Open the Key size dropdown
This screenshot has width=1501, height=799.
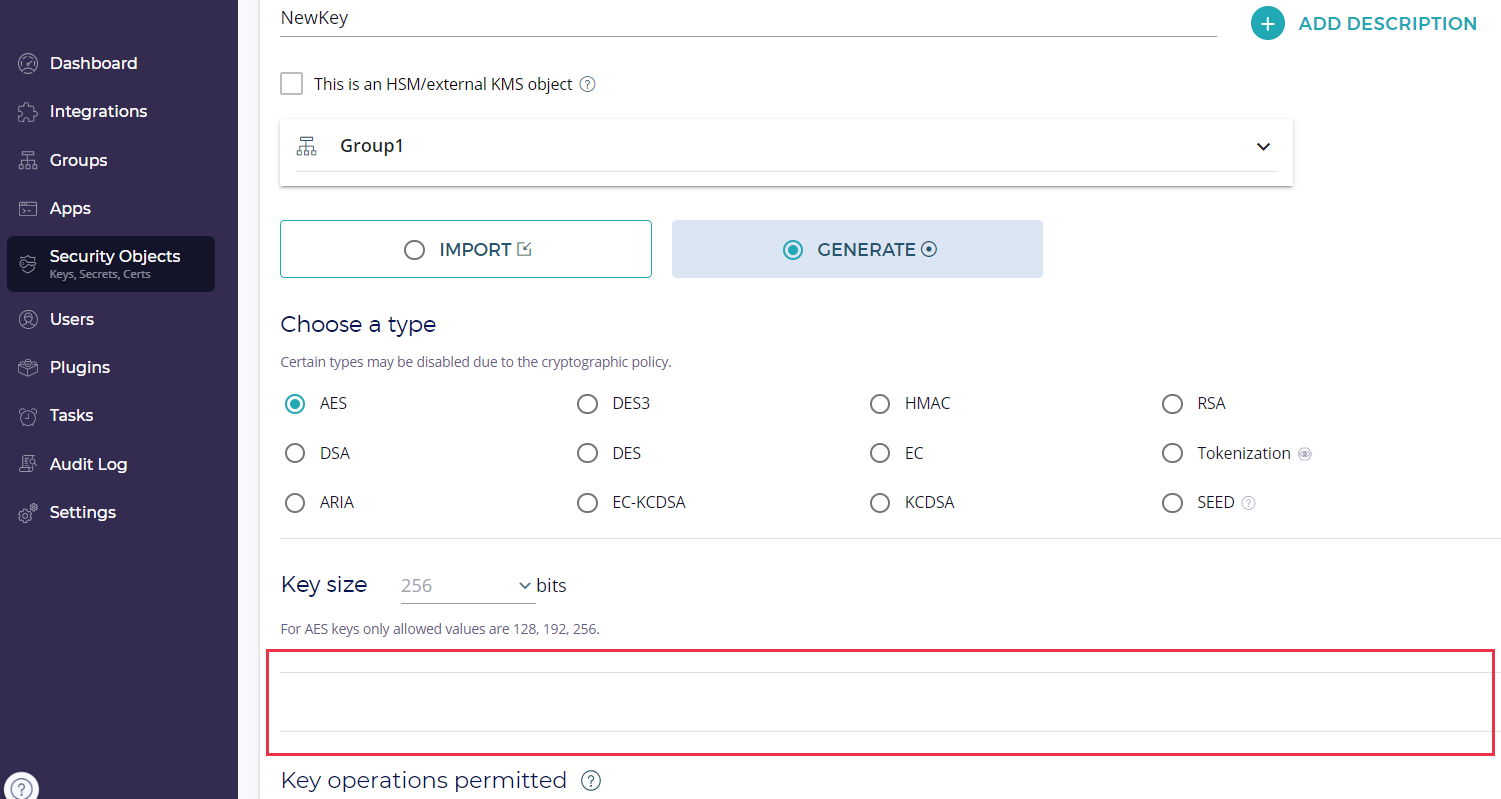coord(467,586)
